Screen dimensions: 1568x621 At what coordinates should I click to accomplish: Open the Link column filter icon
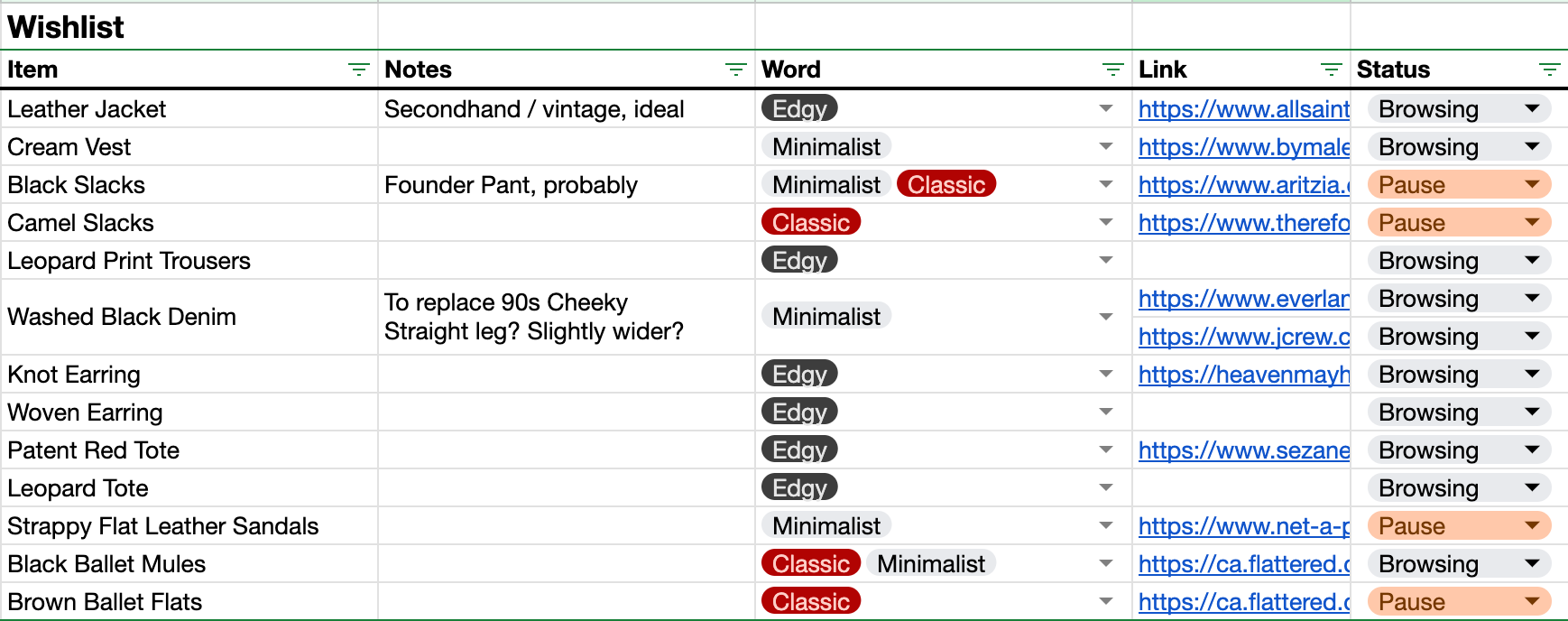[1332, 70]
